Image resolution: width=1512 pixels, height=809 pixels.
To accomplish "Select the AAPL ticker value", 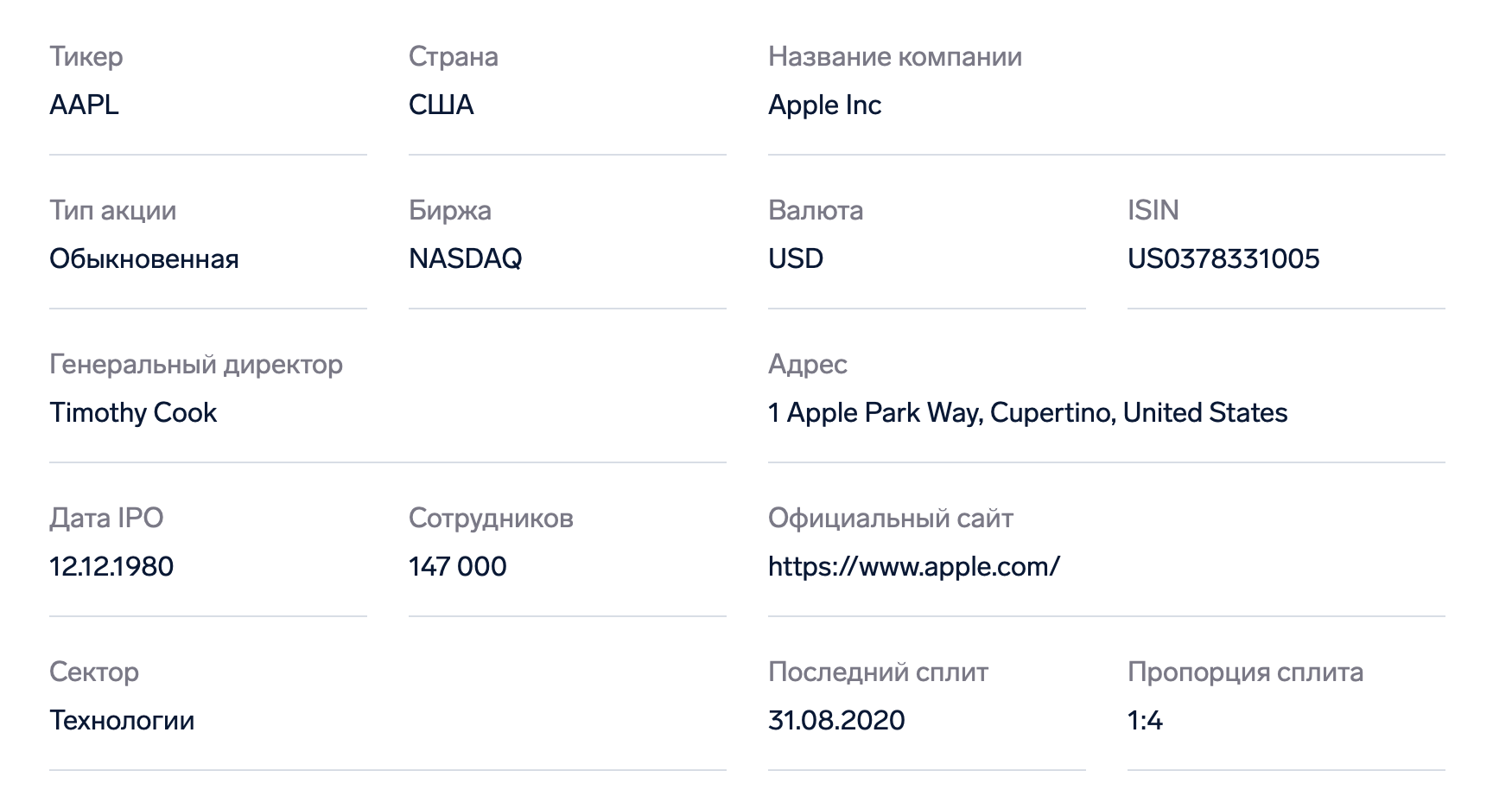I will tap(84, 105).
